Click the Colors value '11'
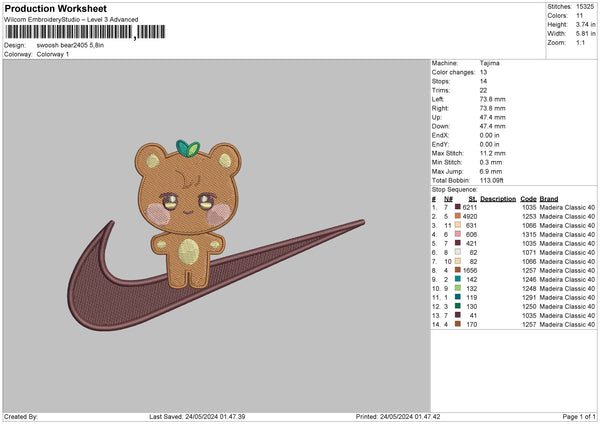The width and height of the screenshot is (600, 424). click(580, 16)
